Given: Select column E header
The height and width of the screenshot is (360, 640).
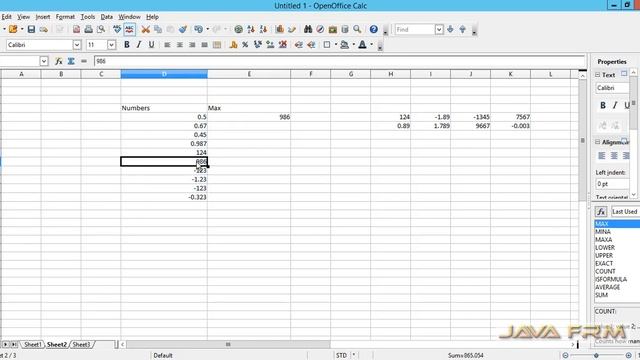Looking at the screenshot, I should point(249,74).
